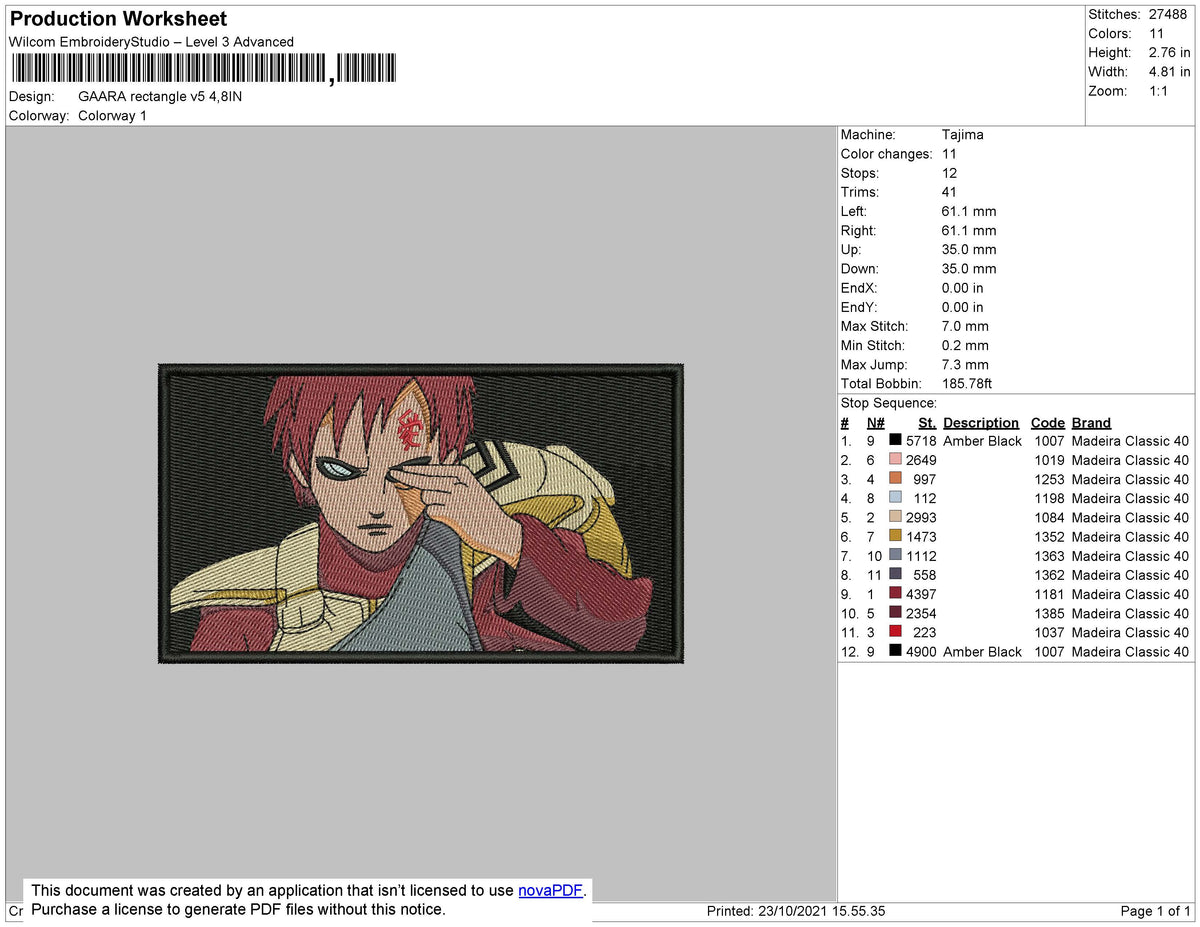Click the final Amber Black swatch in stop 12
This screenshot has height=927, width=1200.
(x=893, y=651)
